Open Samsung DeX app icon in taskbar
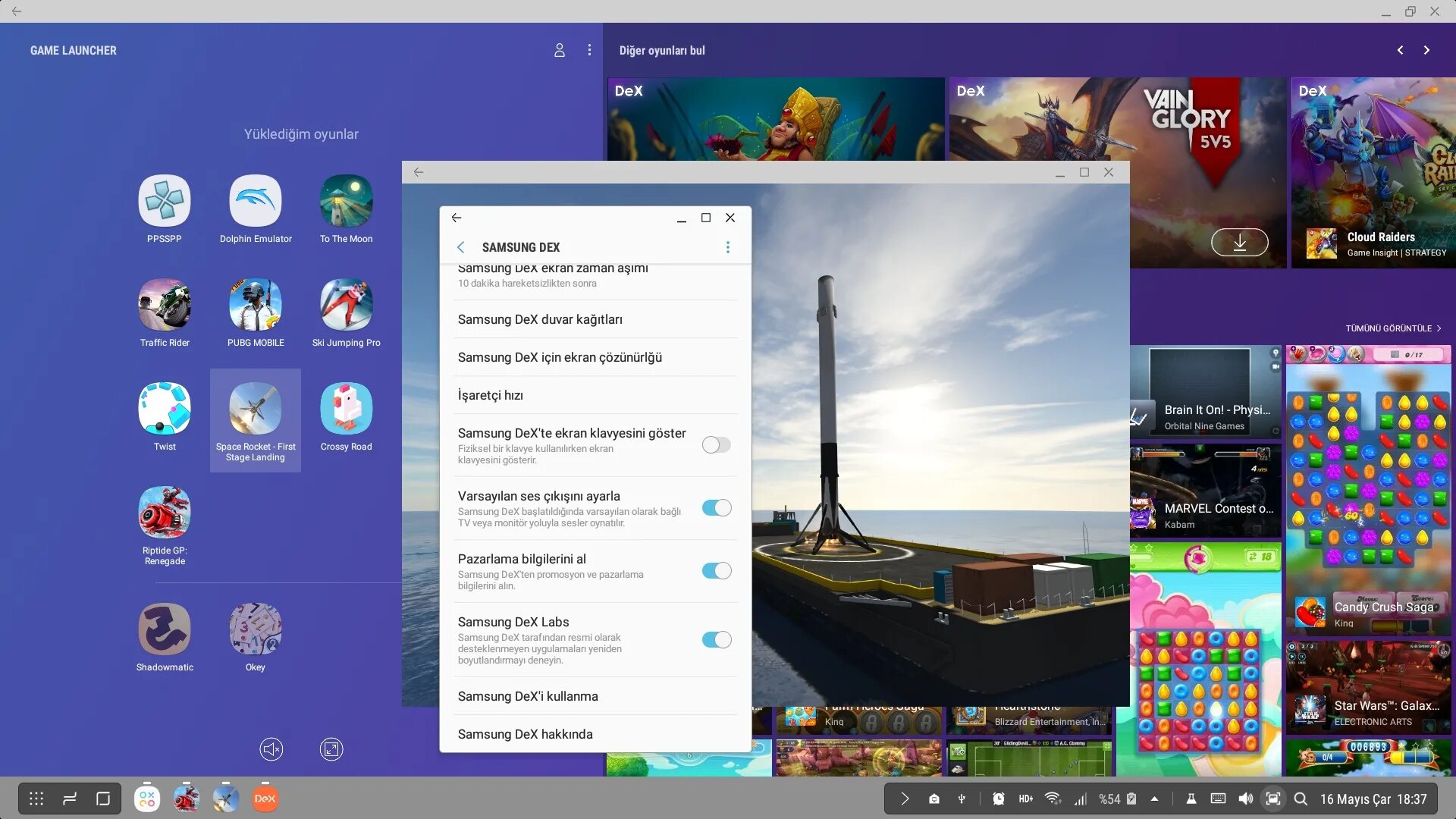The width and height of the screenshot is (1456, 819). click(264, 798)
